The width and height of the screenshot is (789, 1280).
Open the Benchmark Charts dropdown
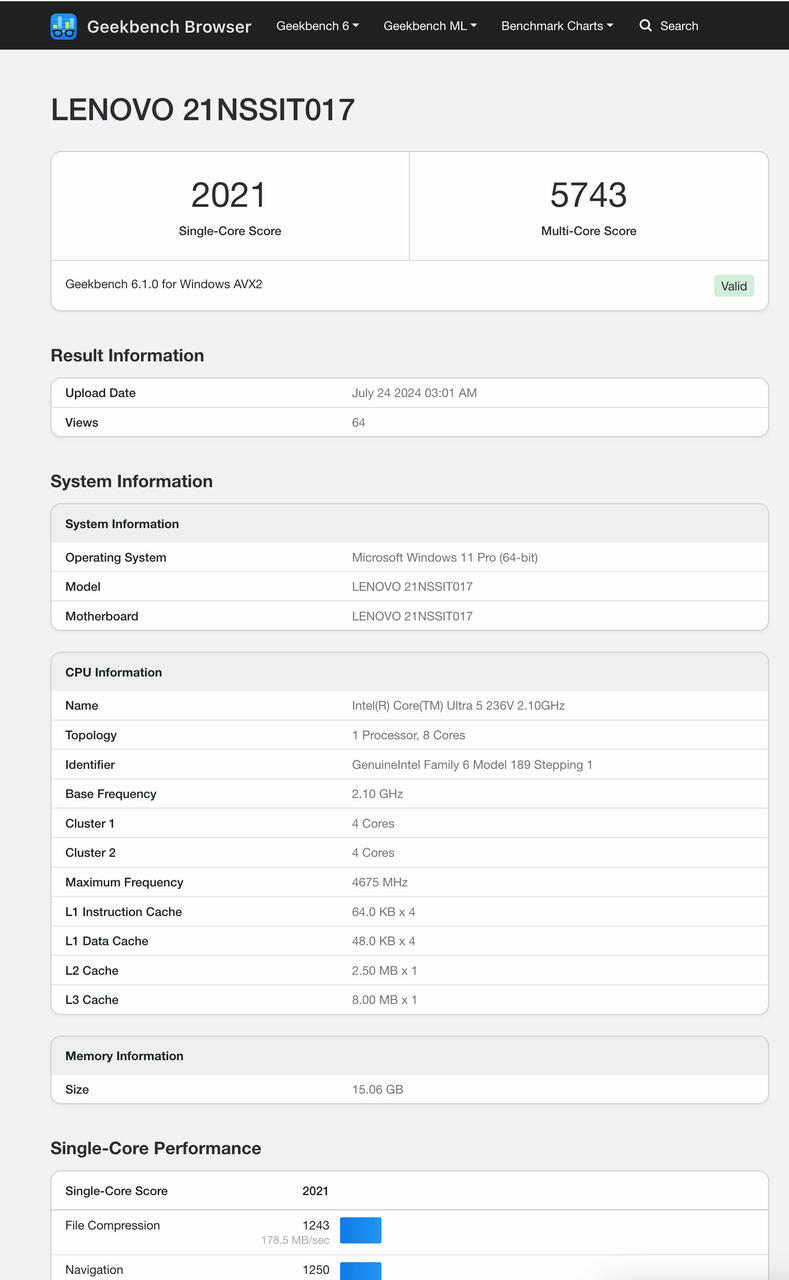click(557, 26)
